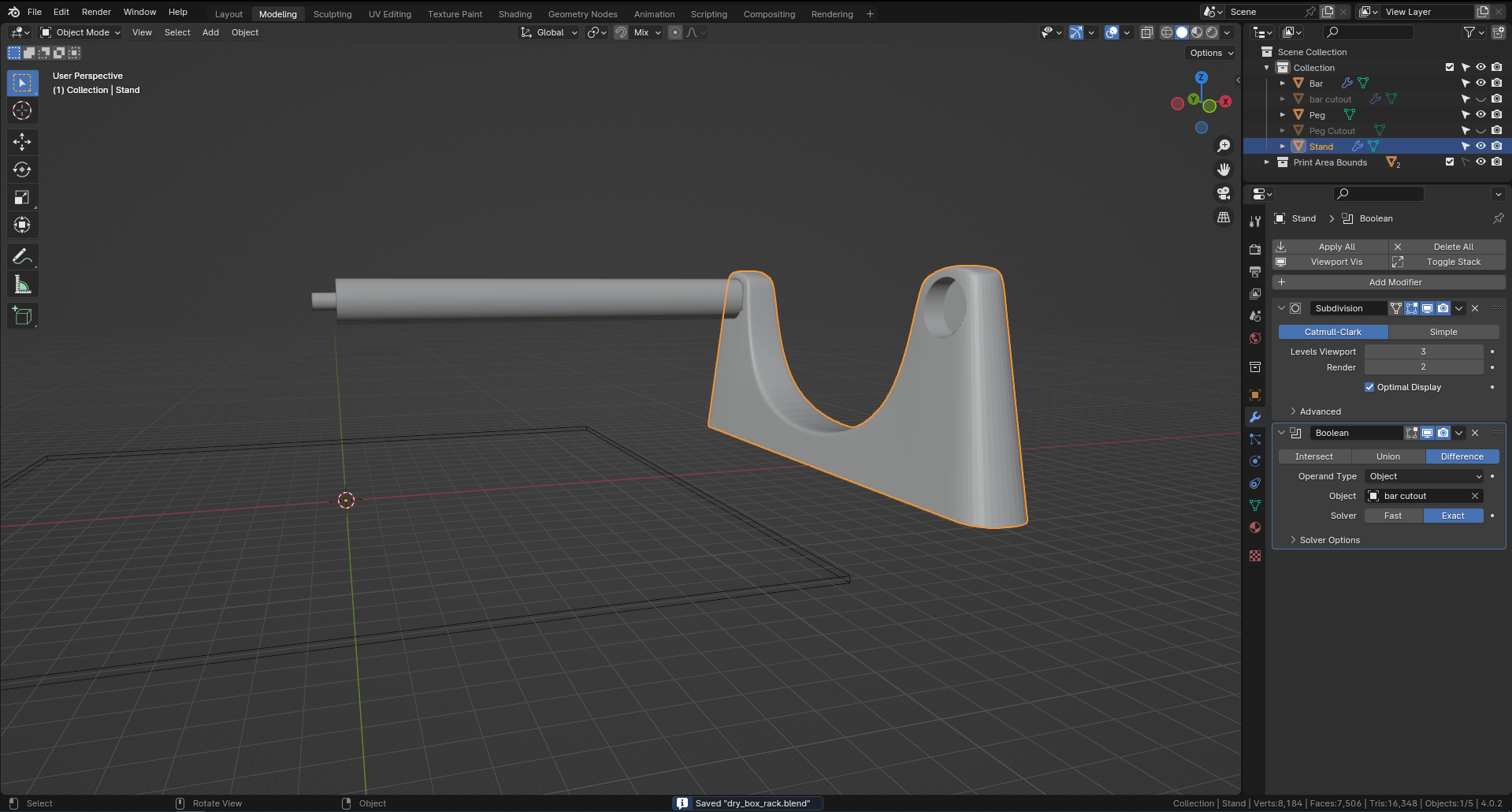1512x812 pixels.
Task: Expand the Stand object in outliner
Action: coord(1283,146)
